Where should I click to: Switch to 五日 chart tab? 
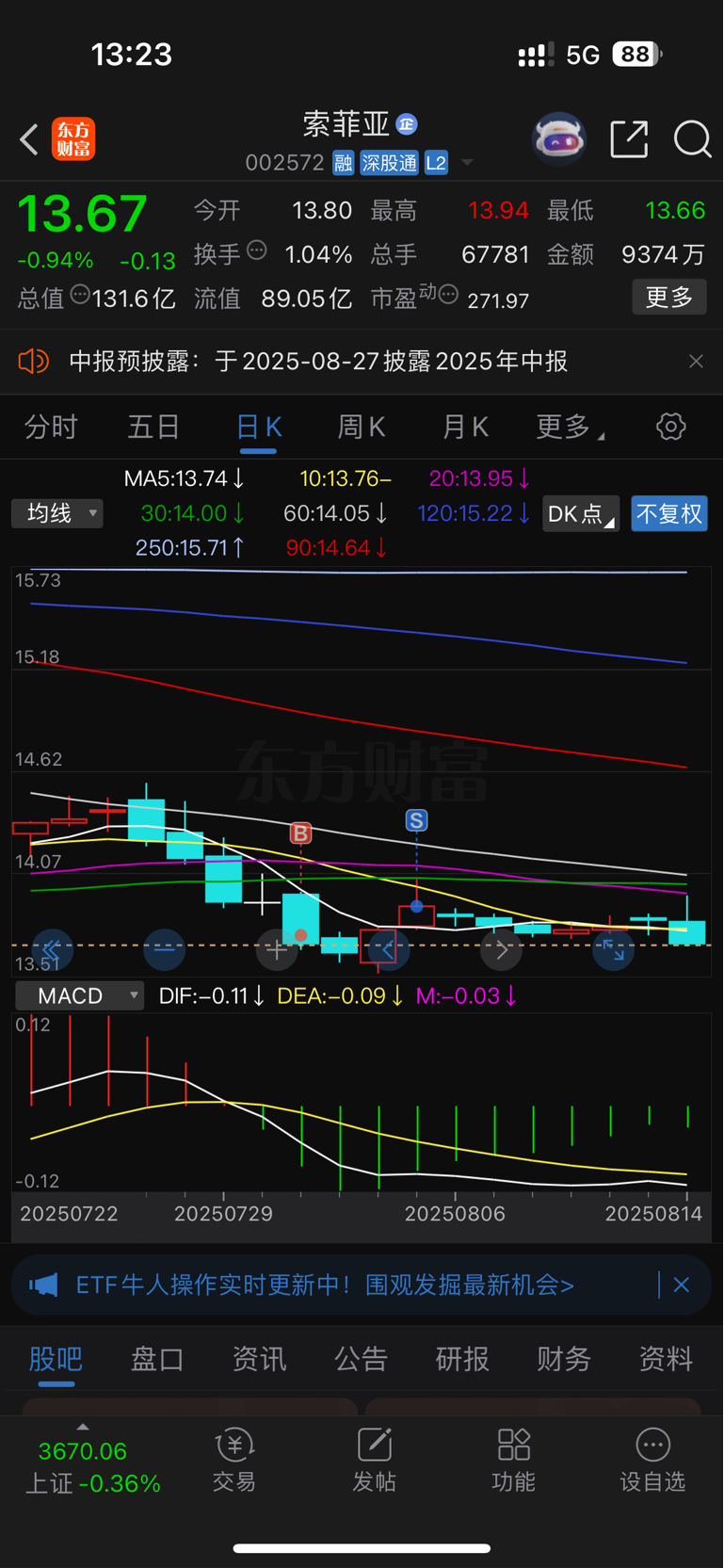click(153, 428)
